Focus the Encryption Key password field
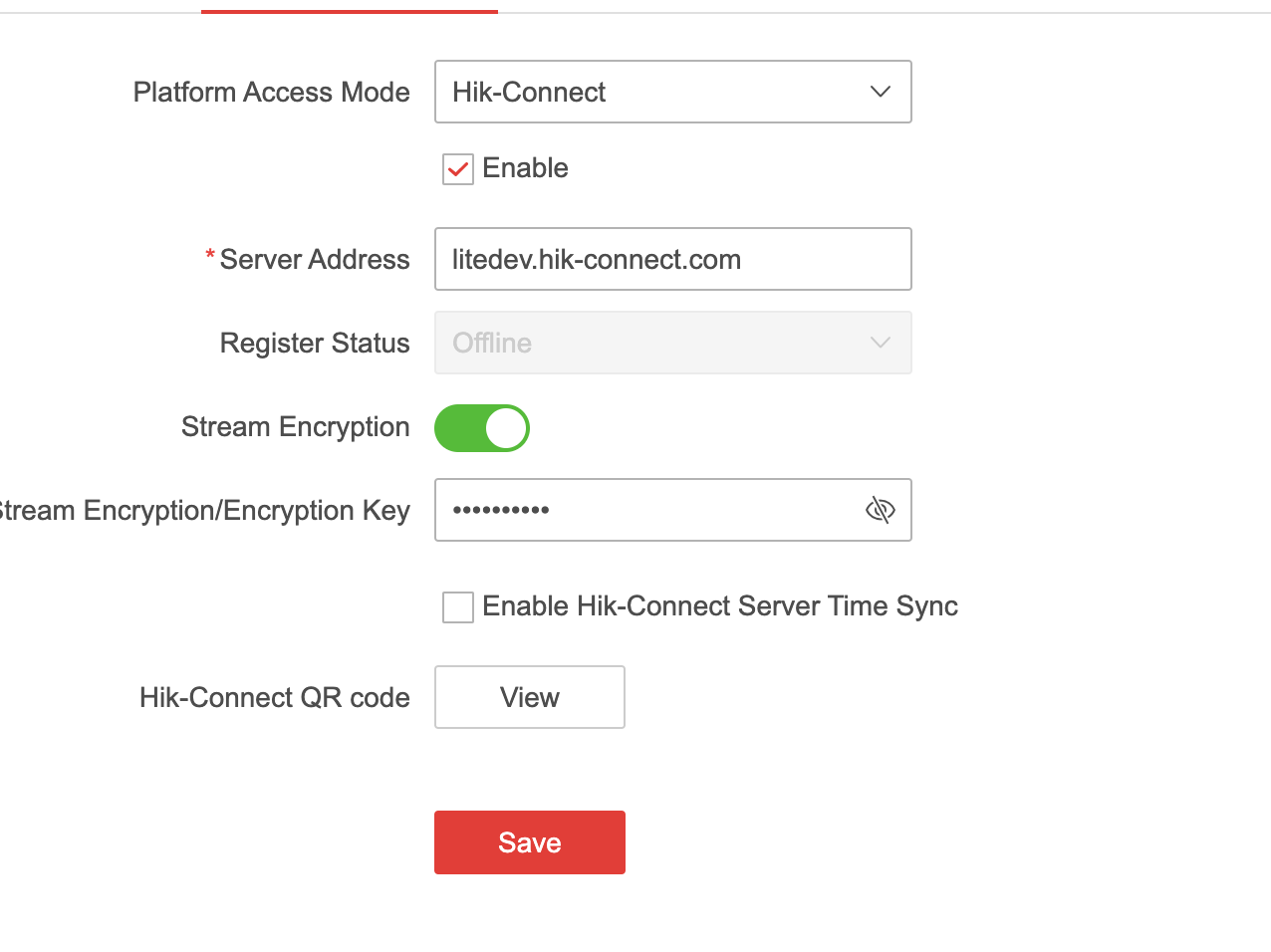The width and height of the screenshot is (1271, 952). [647, 510]
